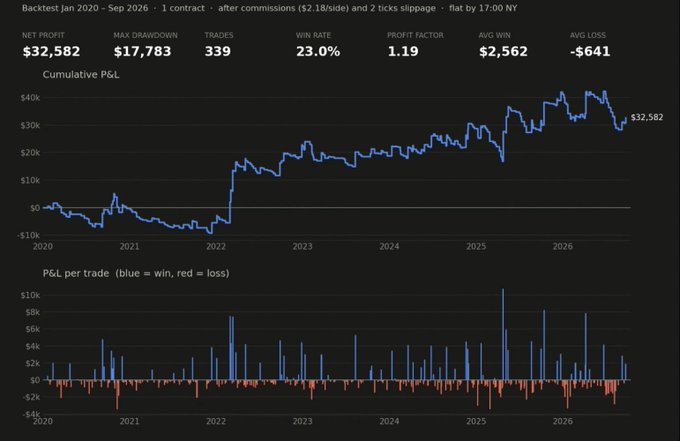This screenshot has width=680, height=441.
Task: Click the -$2k axis label on per-trade chart
Action: (x=30, y=397)
